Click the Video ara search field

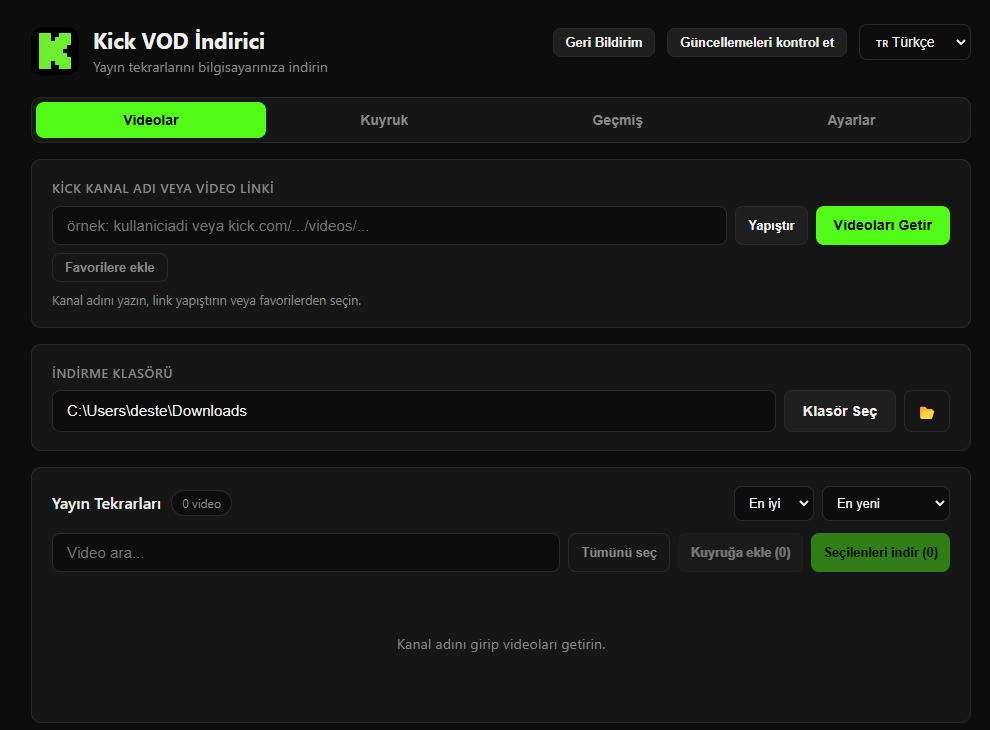coord(306,553)
